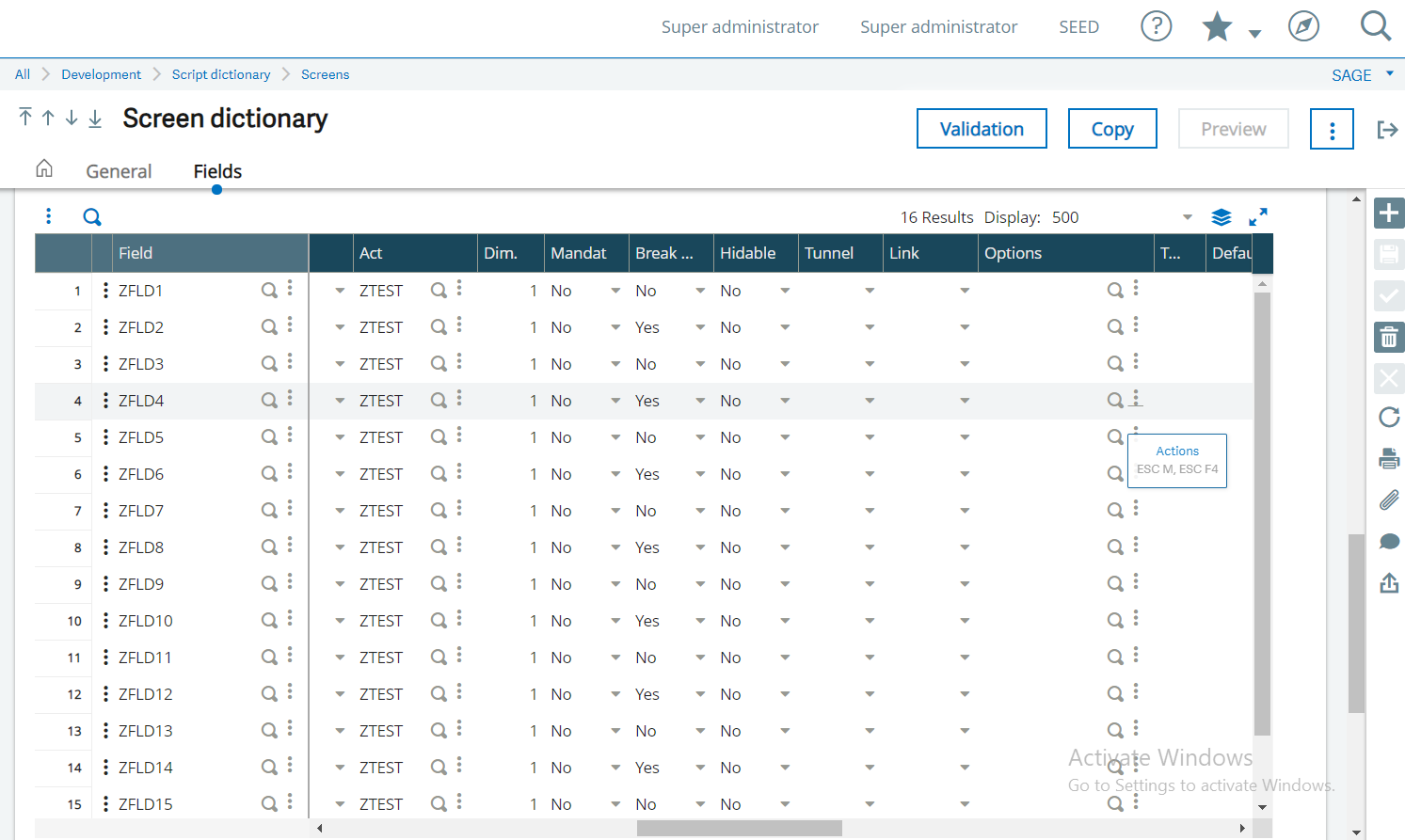Open the Act lookup magnifier in row 3

[439, 364]
